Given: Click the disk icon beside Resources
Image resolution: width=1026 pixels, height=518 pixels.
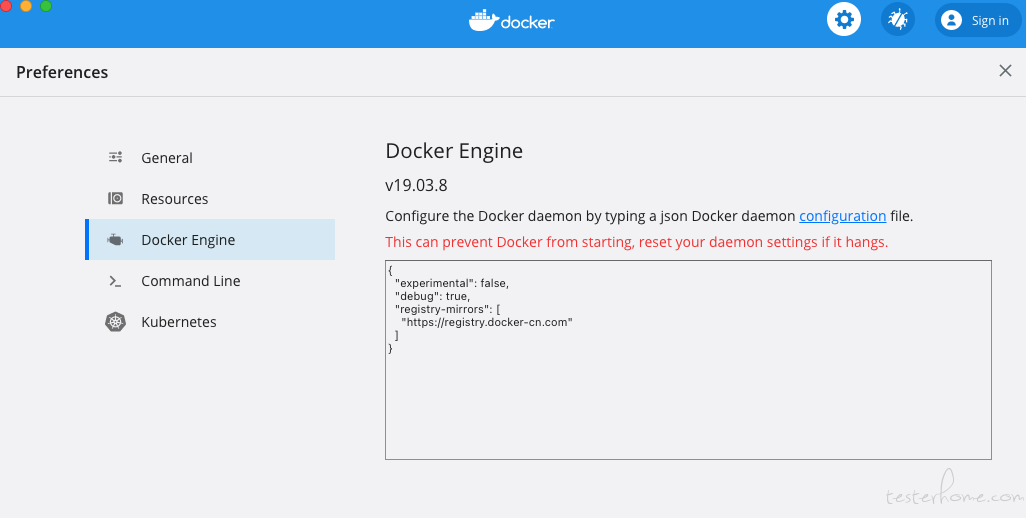Looking at the screenshot, I should [116, 198].
